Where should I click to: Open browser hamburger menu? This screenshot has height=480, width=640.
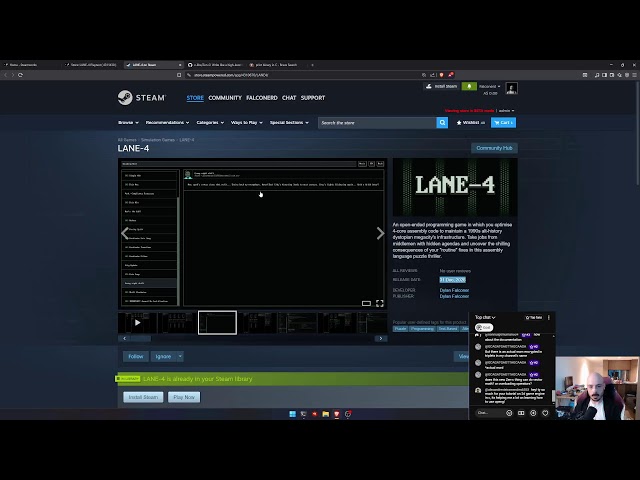click(634, 75)
